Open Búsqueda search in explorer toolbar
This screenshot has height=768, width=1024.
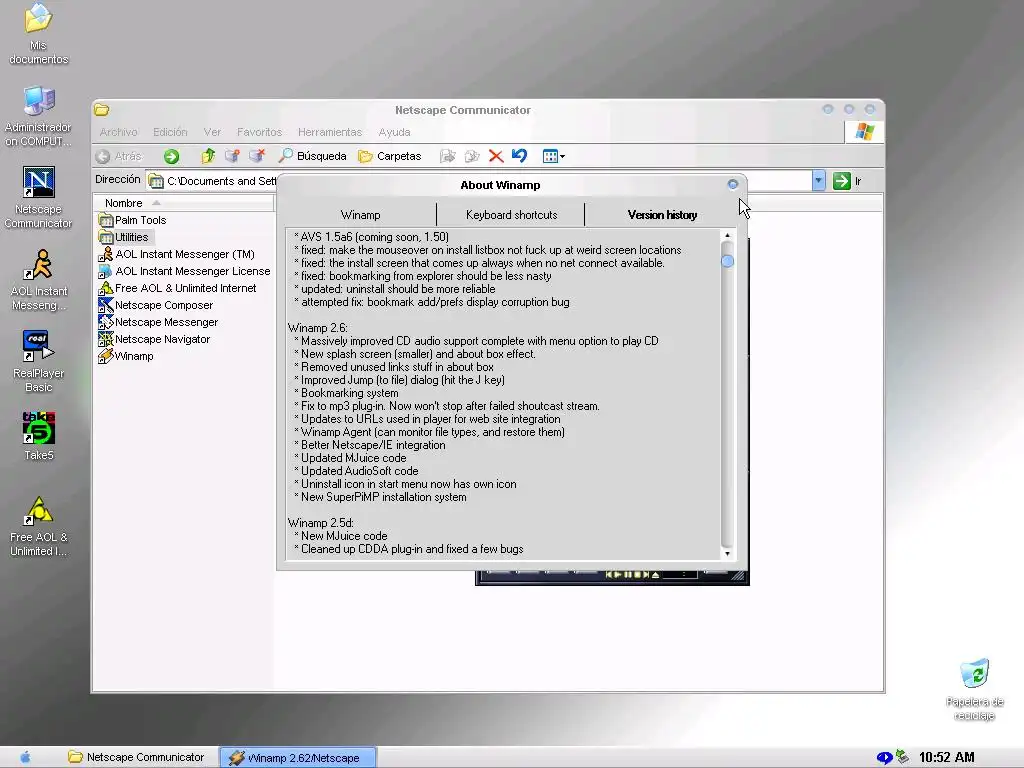click(312, 156)
